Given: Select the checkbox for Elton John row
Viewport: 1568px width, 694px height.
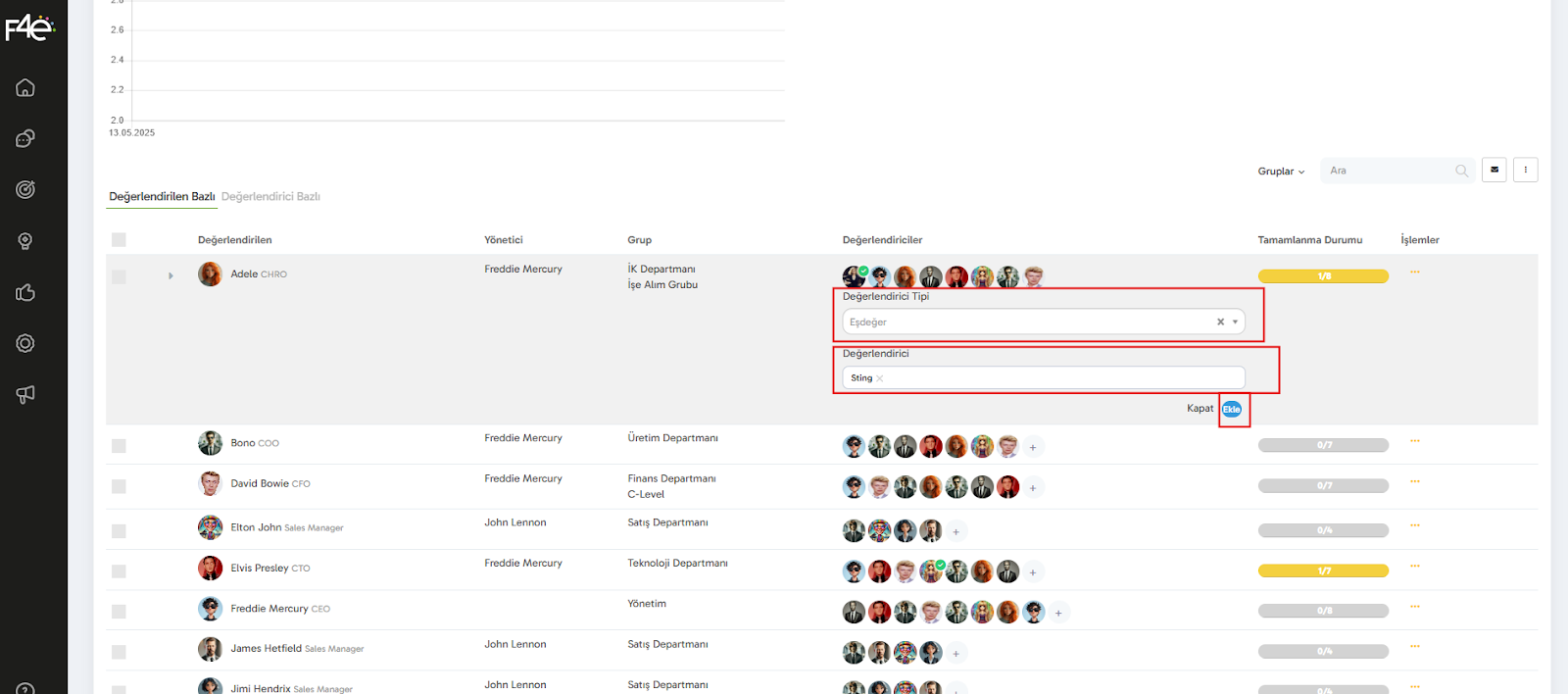Looking at the screenshot, I should click(x=119, y=531).
